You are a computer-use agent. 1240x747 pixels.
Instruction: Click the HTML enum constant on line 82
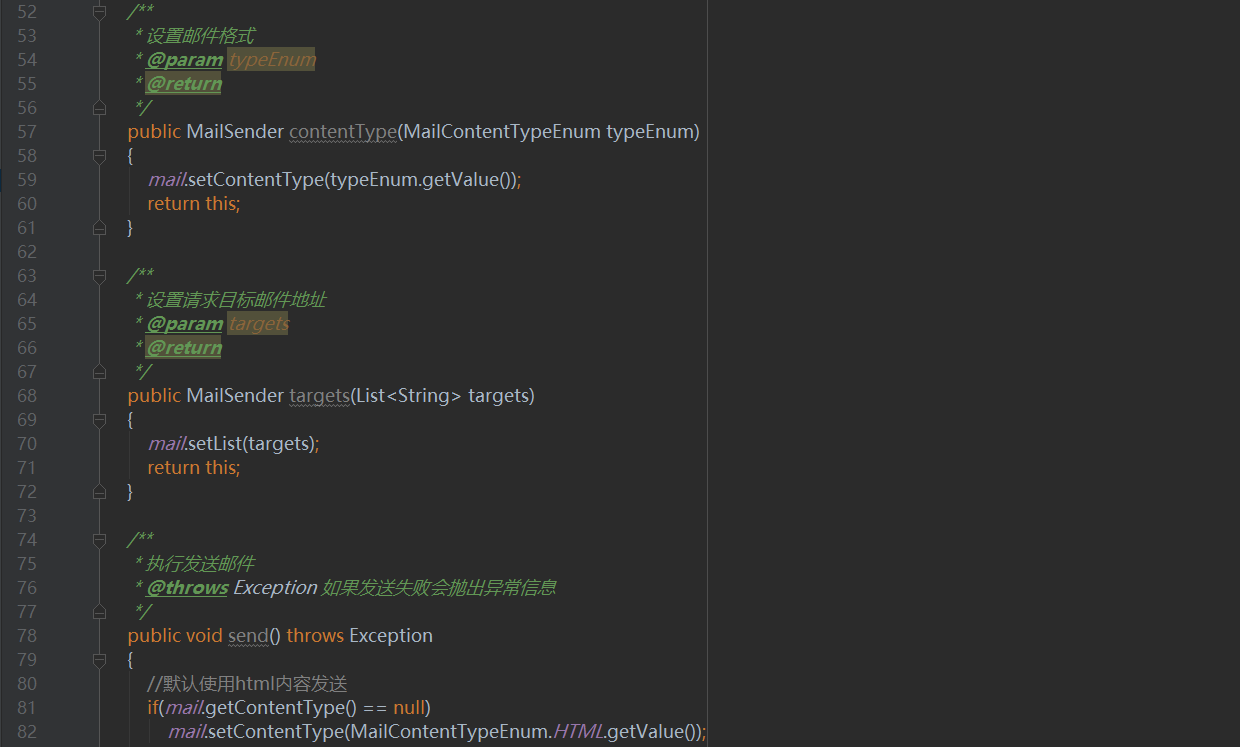pos(579,732)
